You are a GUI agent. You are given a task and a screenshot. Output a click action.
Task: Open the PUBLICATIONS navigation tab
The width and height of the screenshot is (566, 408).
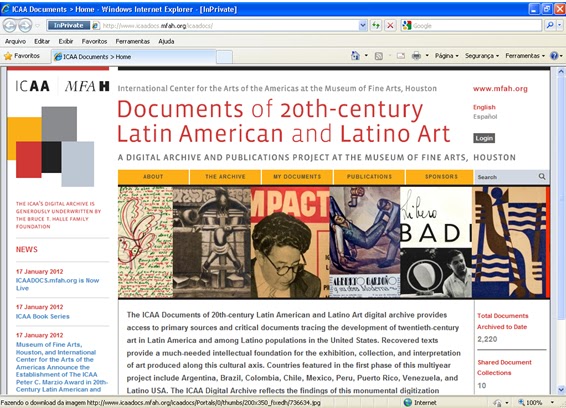click(x=369, y=177)
